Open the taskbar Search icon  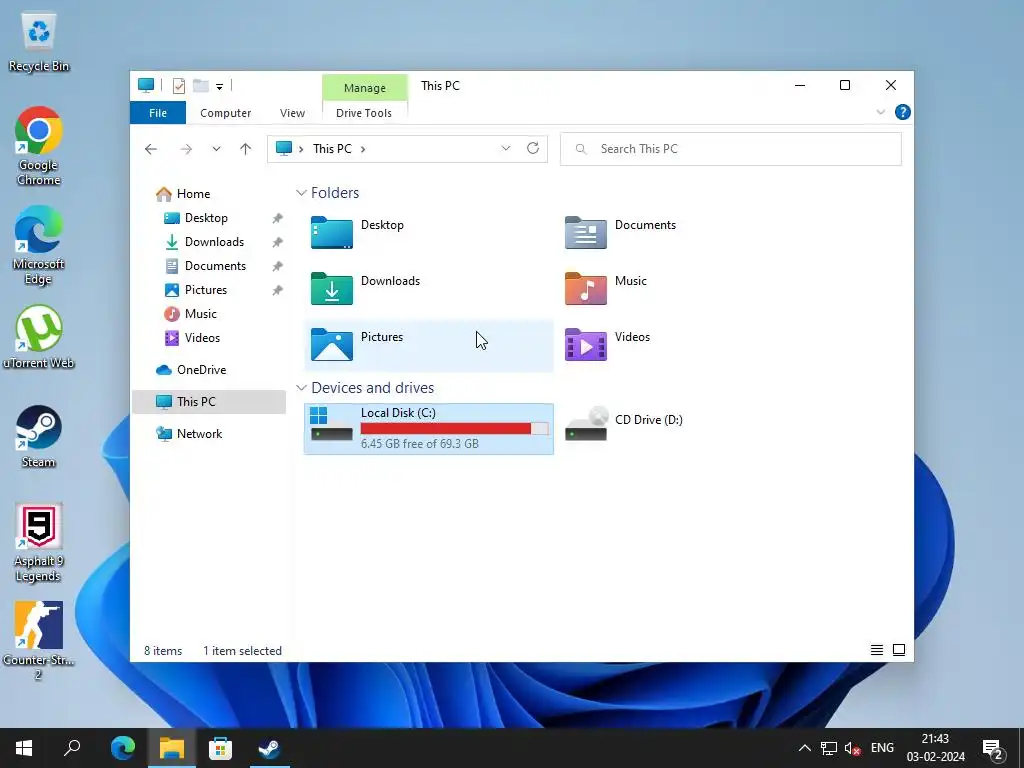72,748
